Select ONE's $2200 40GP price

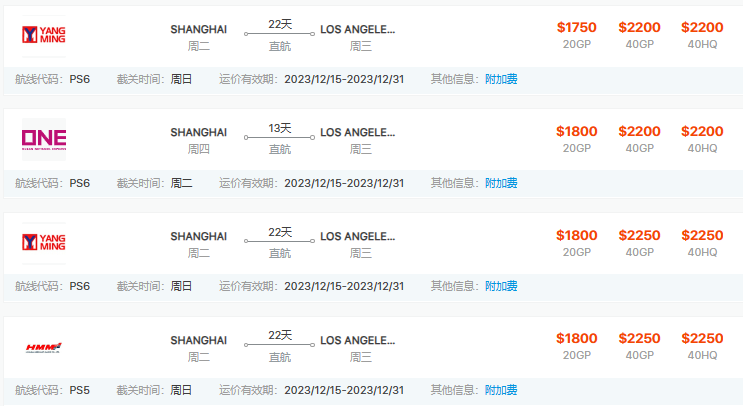639,131
